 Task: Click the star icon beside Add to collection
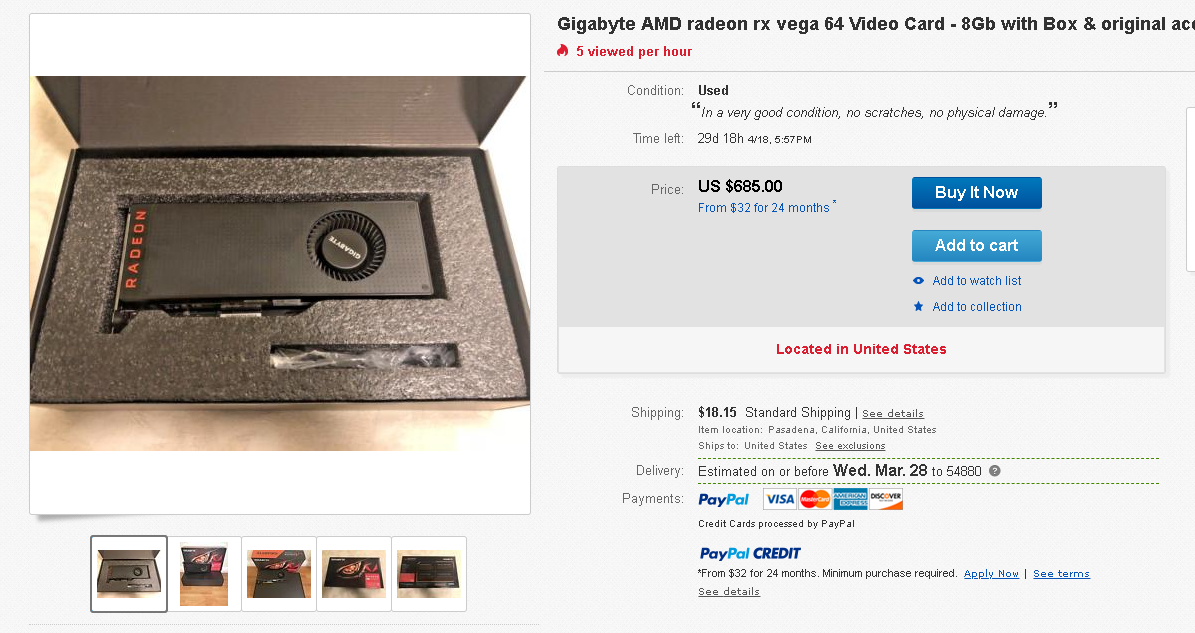pos(918,306)
